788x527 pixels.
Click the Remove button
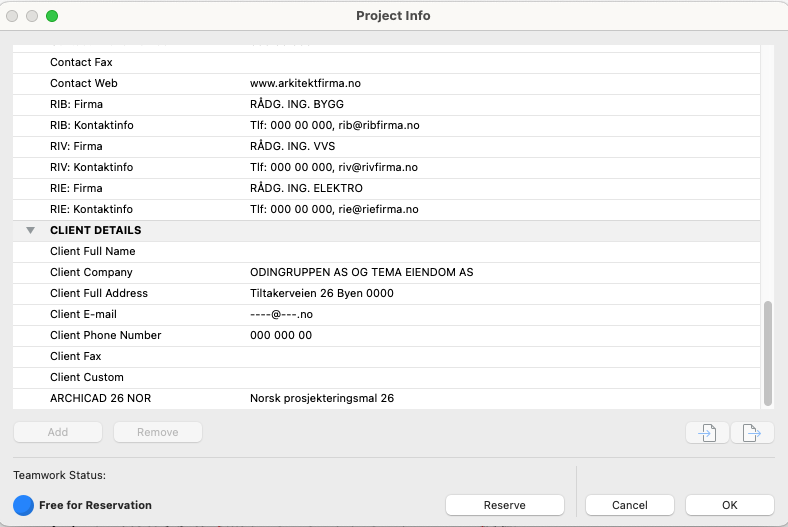click(157, 432)
